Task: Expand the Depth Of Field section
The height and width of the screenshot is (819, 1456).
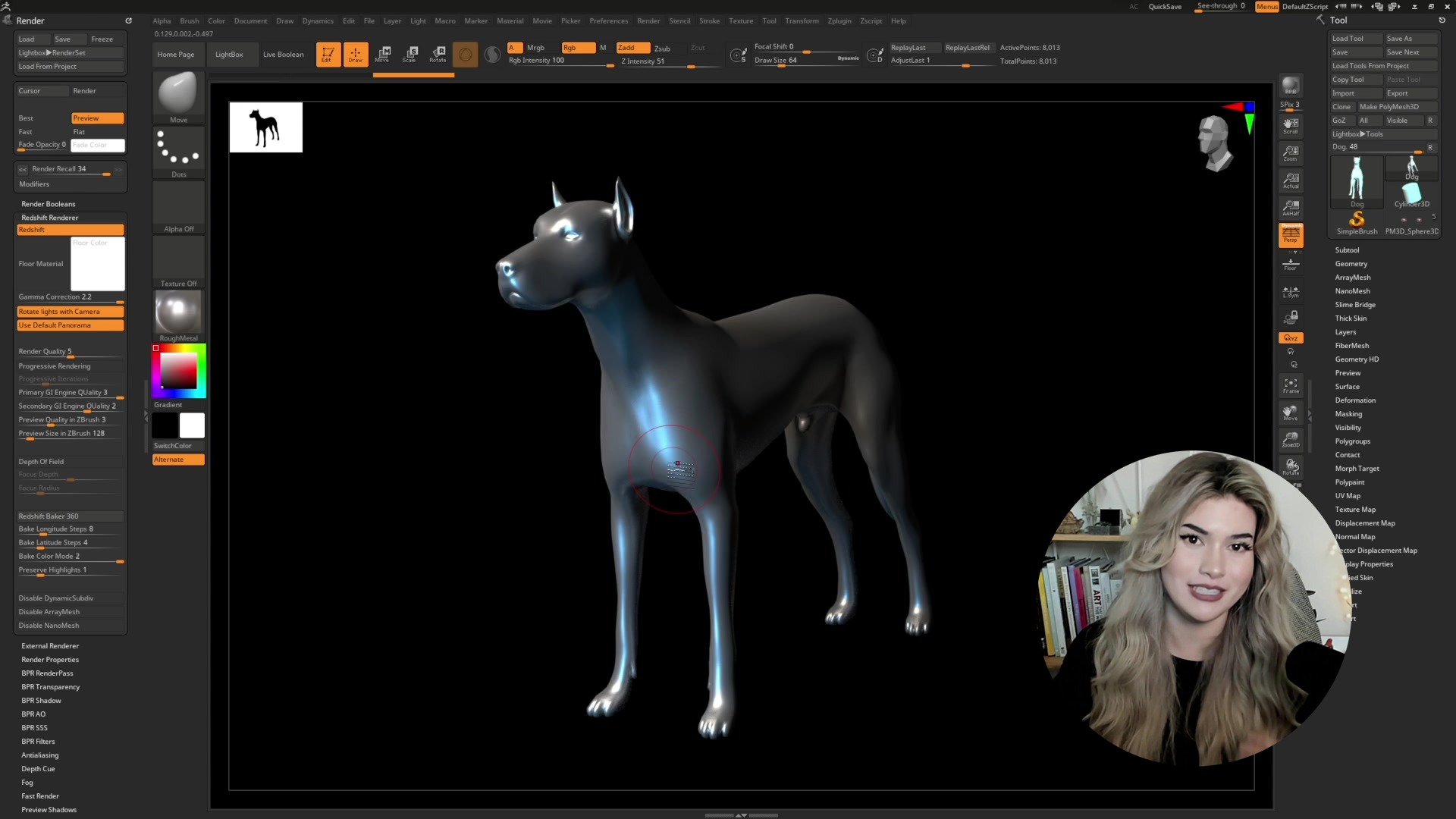Action: 41,461
